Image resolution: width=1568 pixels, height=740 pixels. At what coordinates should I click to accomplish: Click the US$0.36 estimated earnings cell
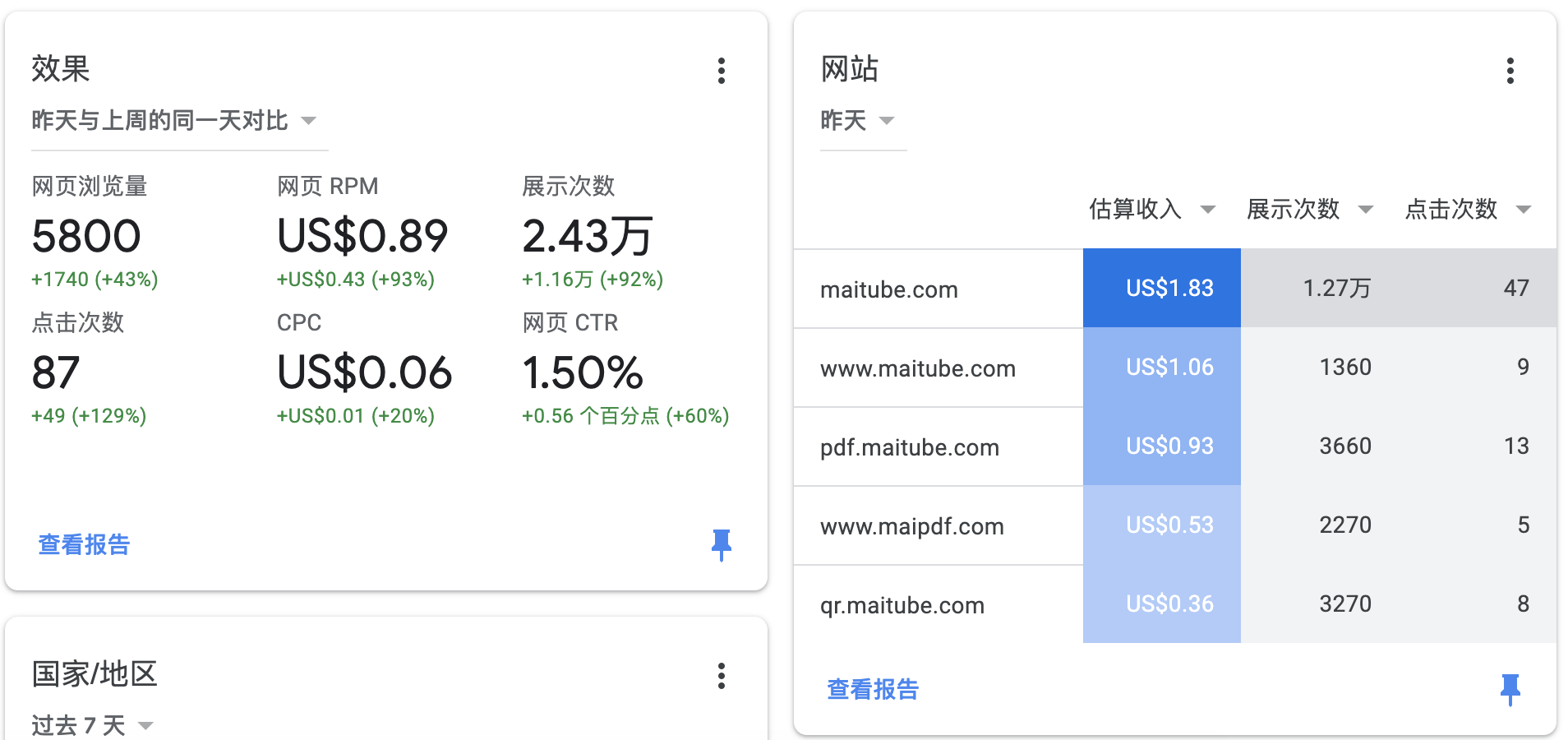click(x=1162, y=604)
